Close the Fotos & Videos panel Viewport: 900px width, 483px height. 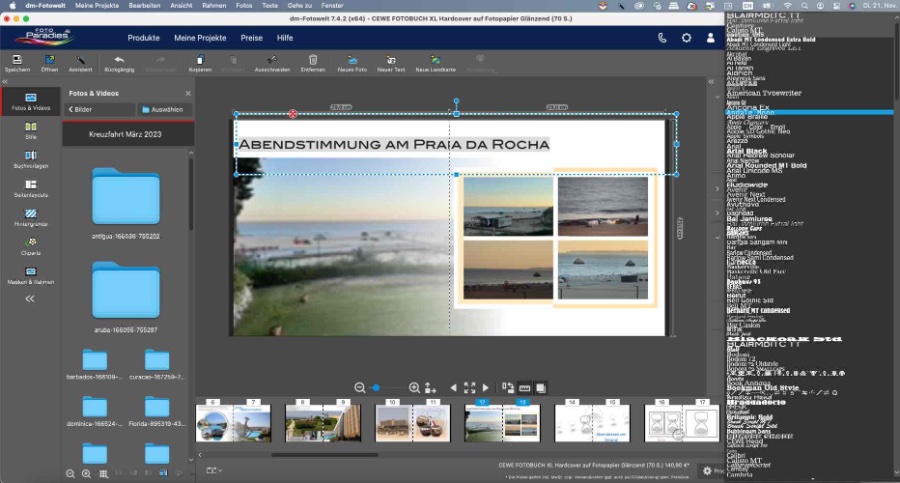point(187,93)
